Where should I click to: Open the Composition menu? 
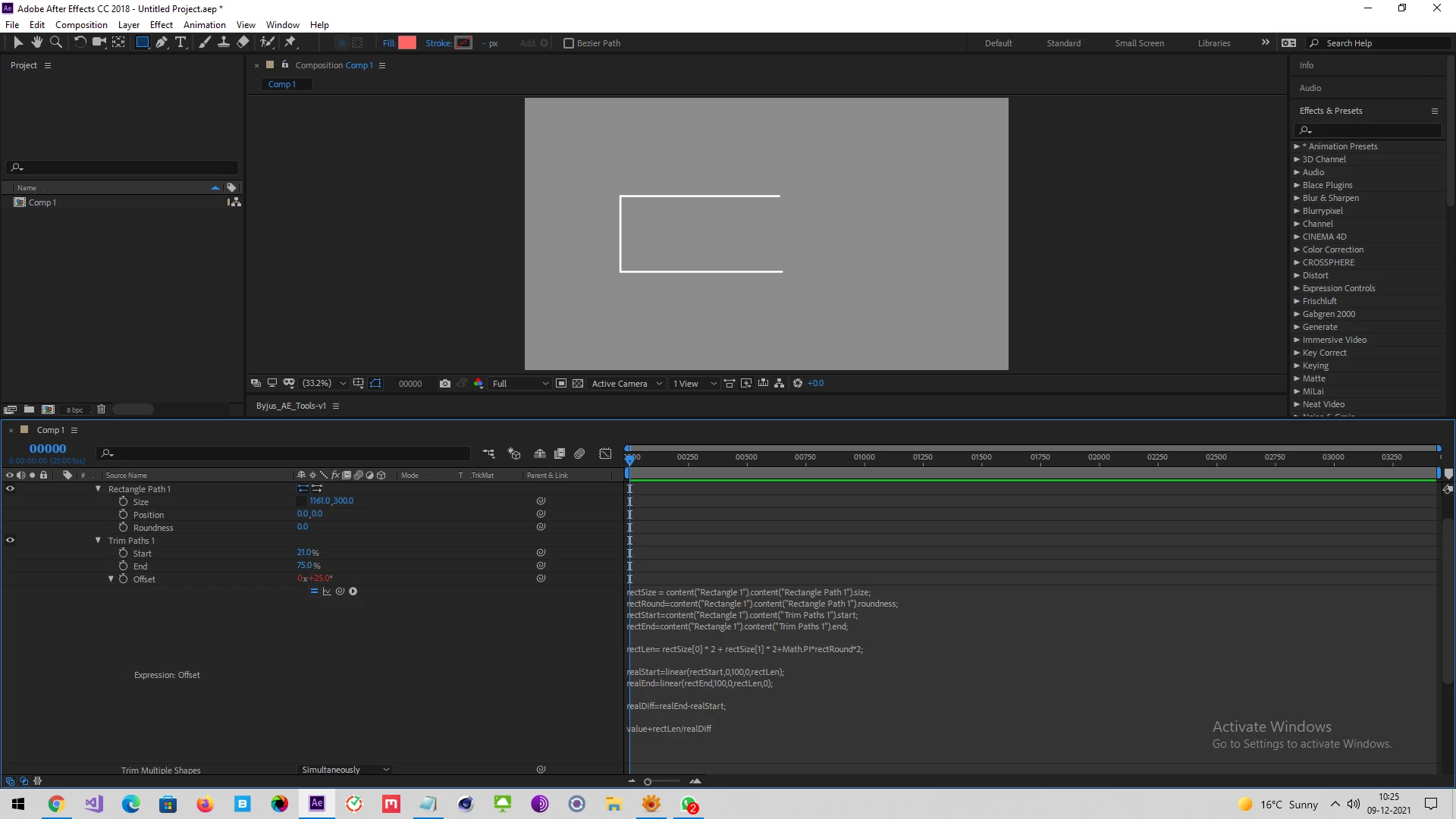(81, 25)
